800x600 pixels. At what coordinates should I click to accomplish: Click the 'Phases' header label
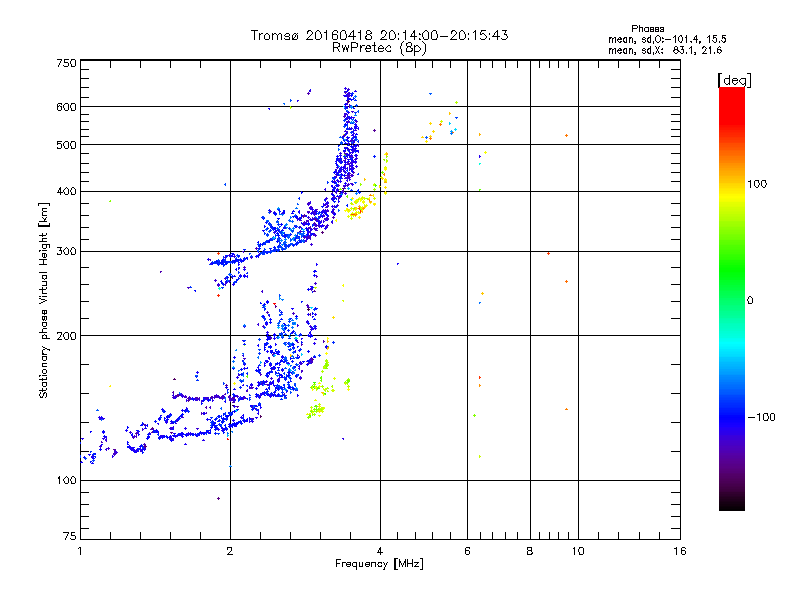click(x=647, y=29)
